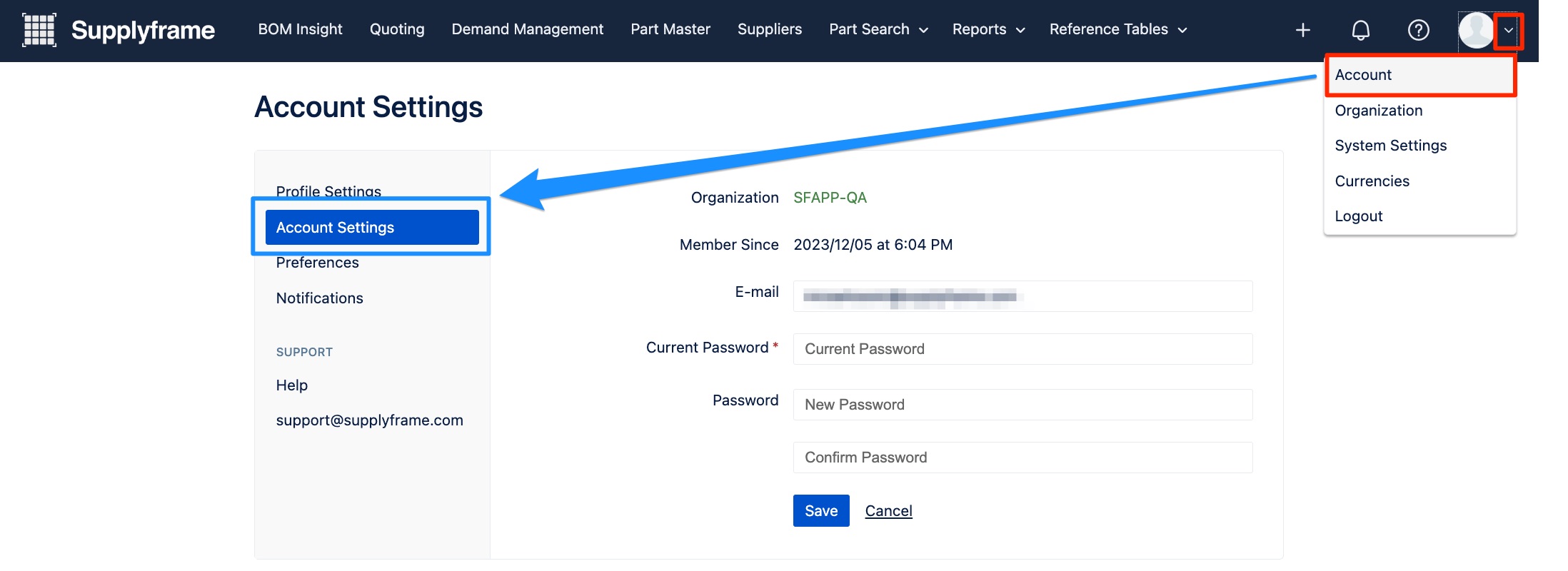Click the Cancel link
The height and width of the screenshot is (571, 1568).
tap(888, 511)
